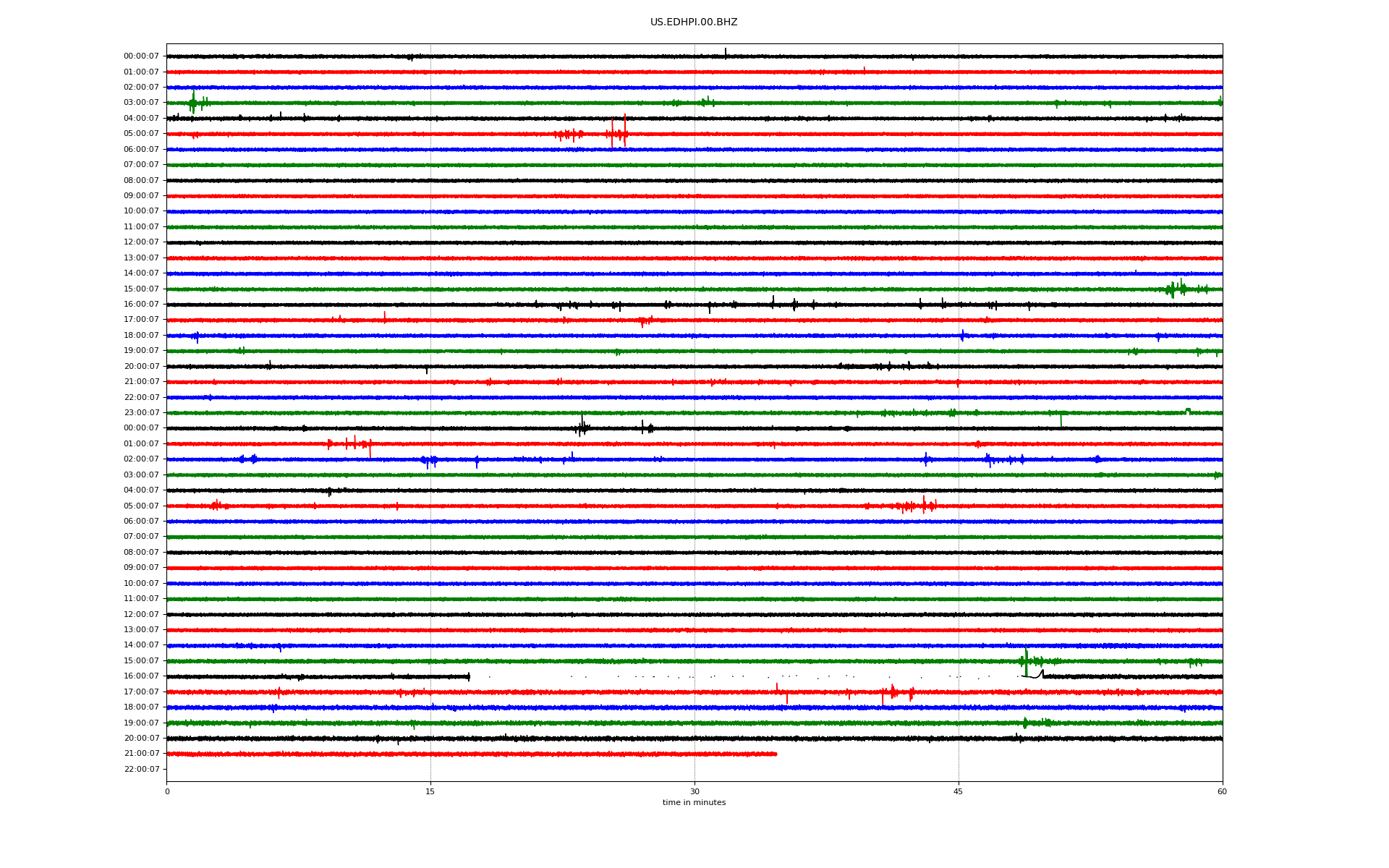Click red downward spike near minute 11.5 on lower 01:00:07 trace
Viewport: 1389px width, 868px height.
[x=370, y=451]
